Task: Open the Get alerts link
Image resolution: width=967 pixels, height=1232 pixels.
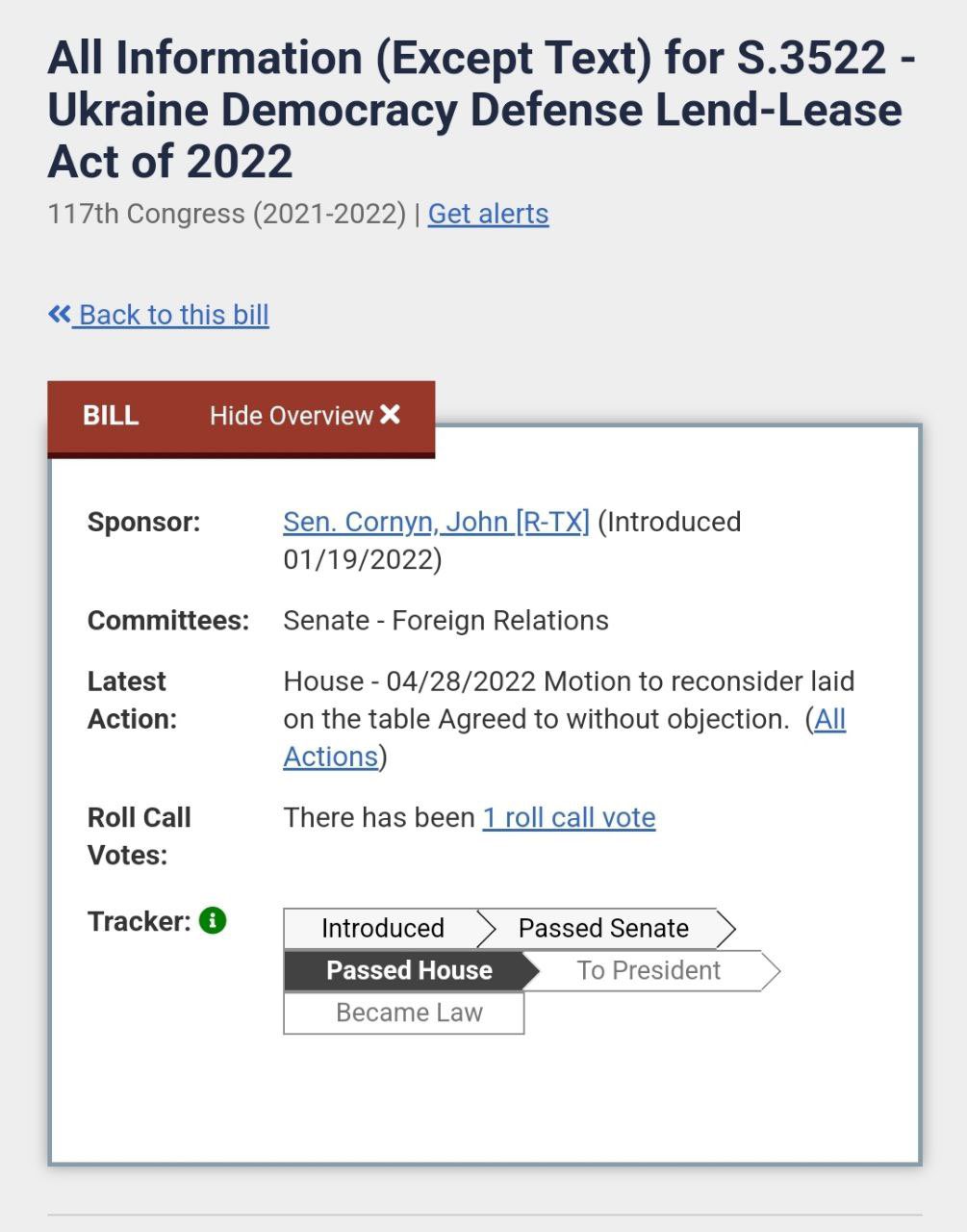Action: click(x=488, y=214)
